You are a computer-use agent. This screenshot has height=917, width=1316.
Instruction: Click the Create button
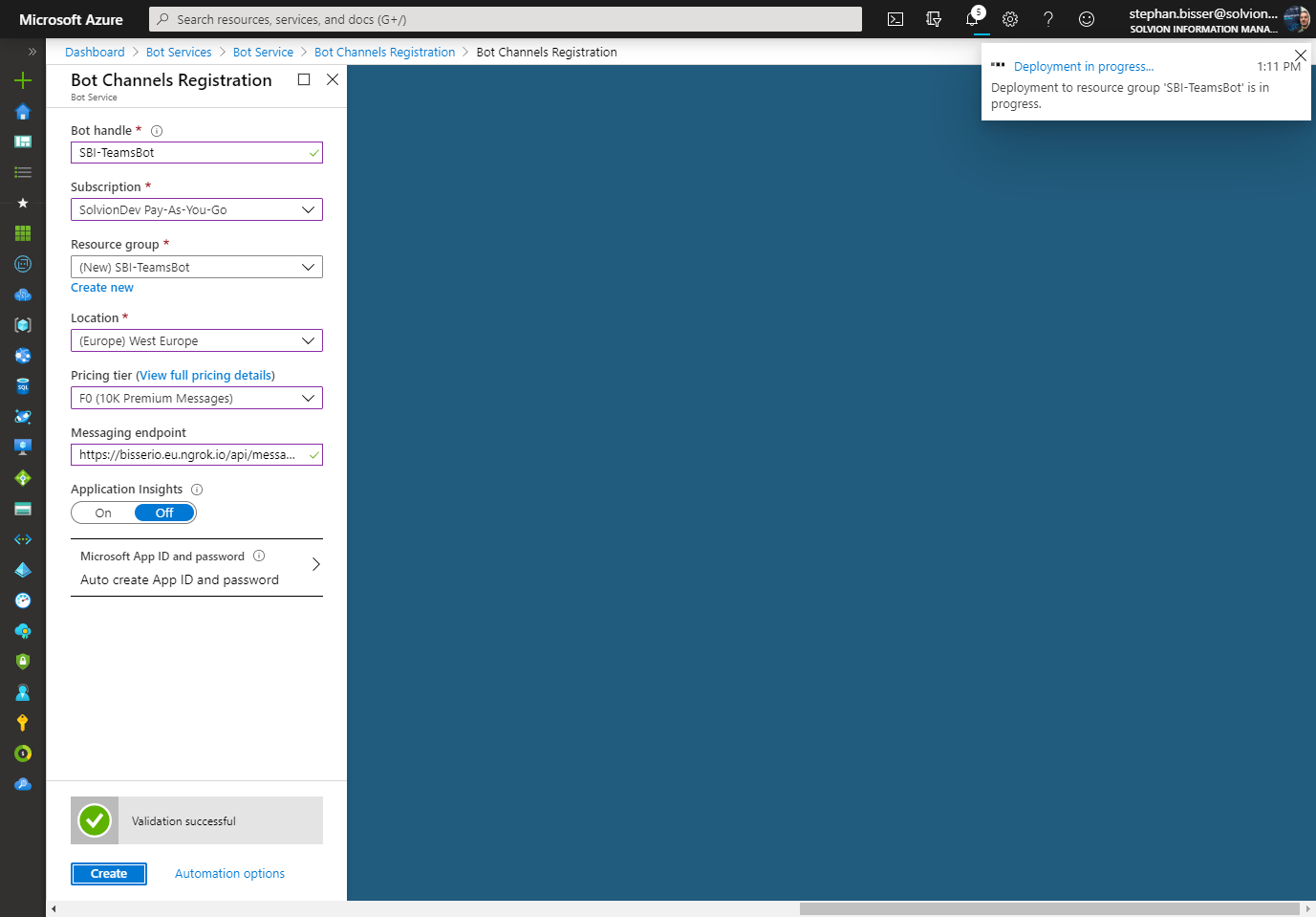coord(109,874)
